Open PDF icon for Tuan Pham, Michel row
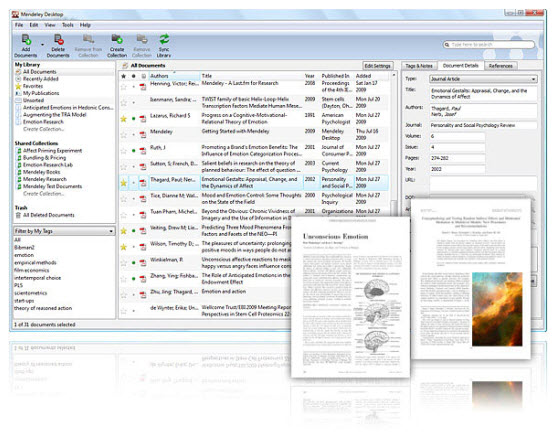The width and height of the screenshot is (558, 444). [143, 215]
